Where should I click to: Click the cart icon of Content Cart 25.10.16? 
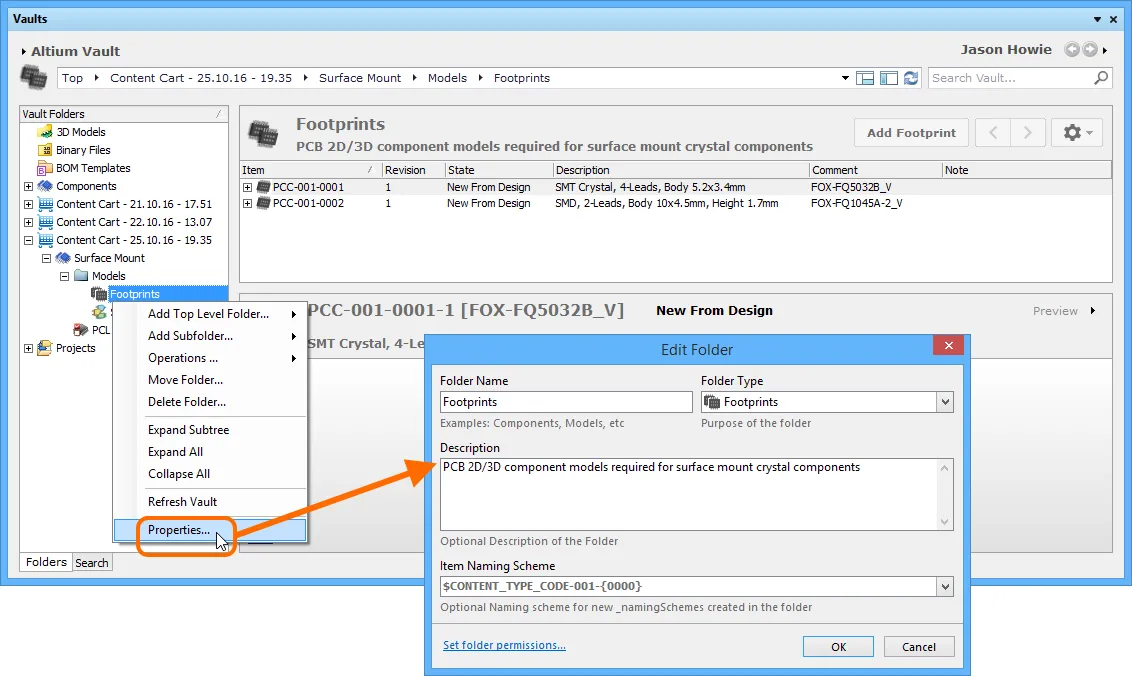45,240
